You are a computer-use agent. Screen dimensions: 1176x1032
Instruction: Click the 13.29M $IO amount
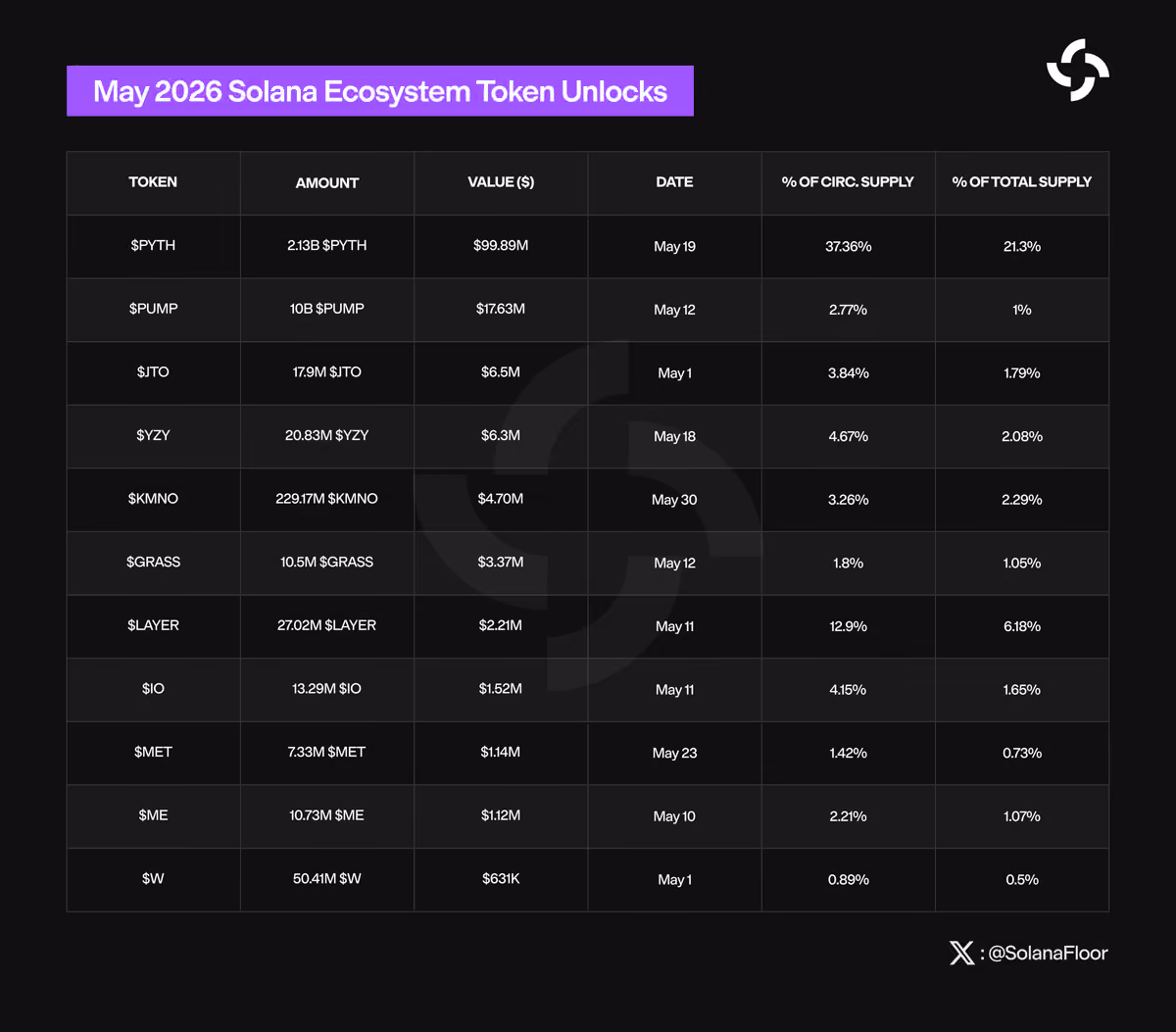[327, 688]
